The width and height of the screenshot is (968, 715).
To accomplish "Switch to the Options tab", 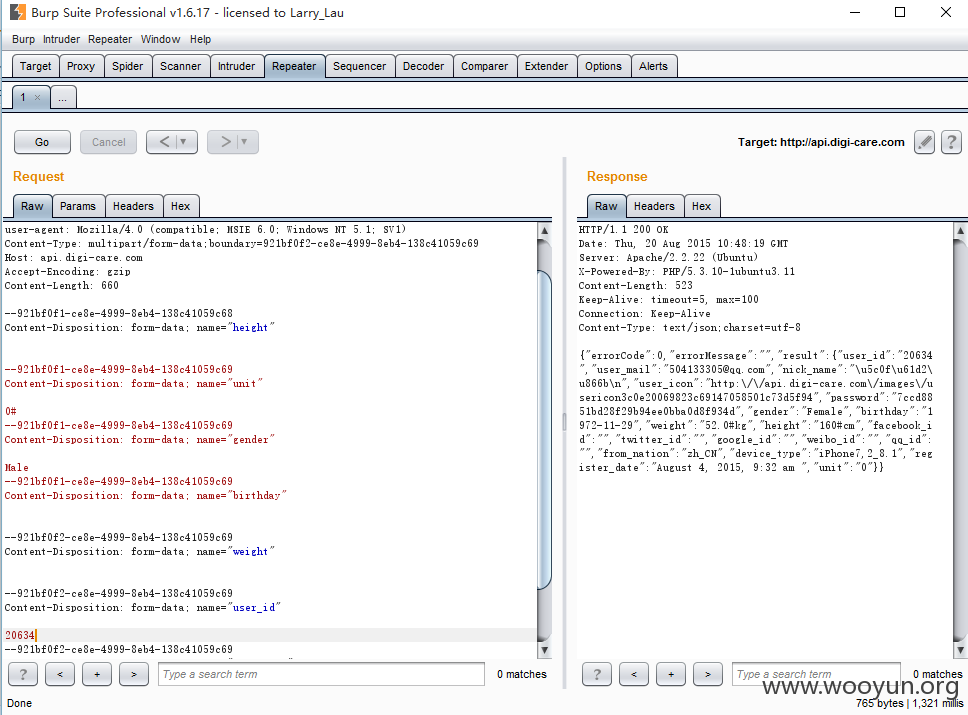I will [603, 66].
